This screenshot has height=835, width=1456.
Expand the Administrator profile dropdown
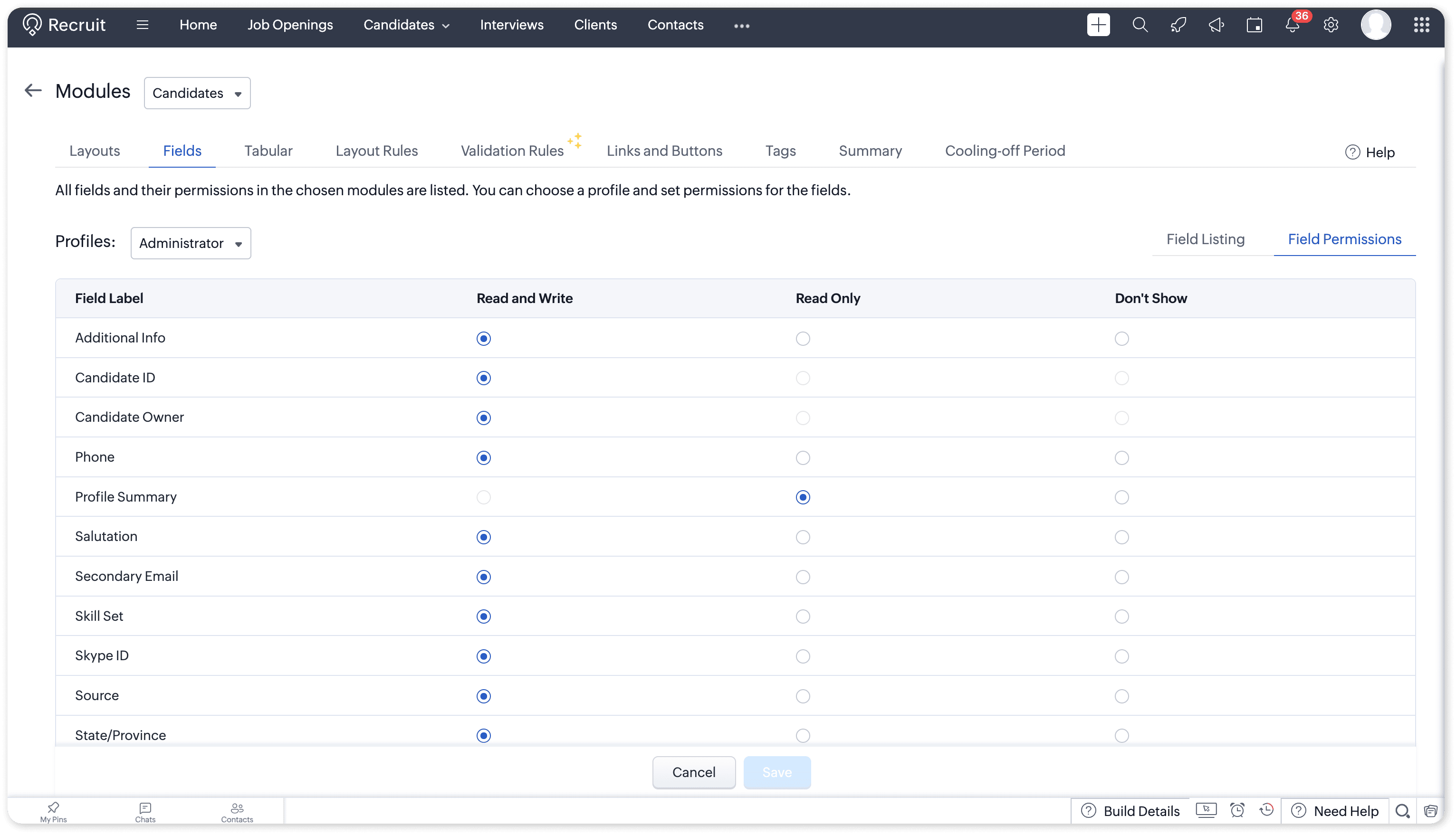[x=191, y=243]
